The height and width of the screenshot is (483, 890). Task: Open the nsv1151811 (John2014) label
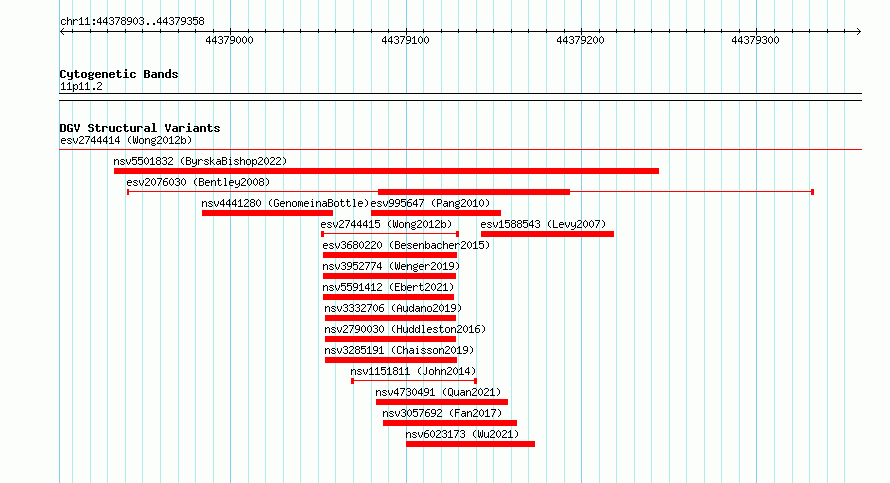tap(413, 371)
